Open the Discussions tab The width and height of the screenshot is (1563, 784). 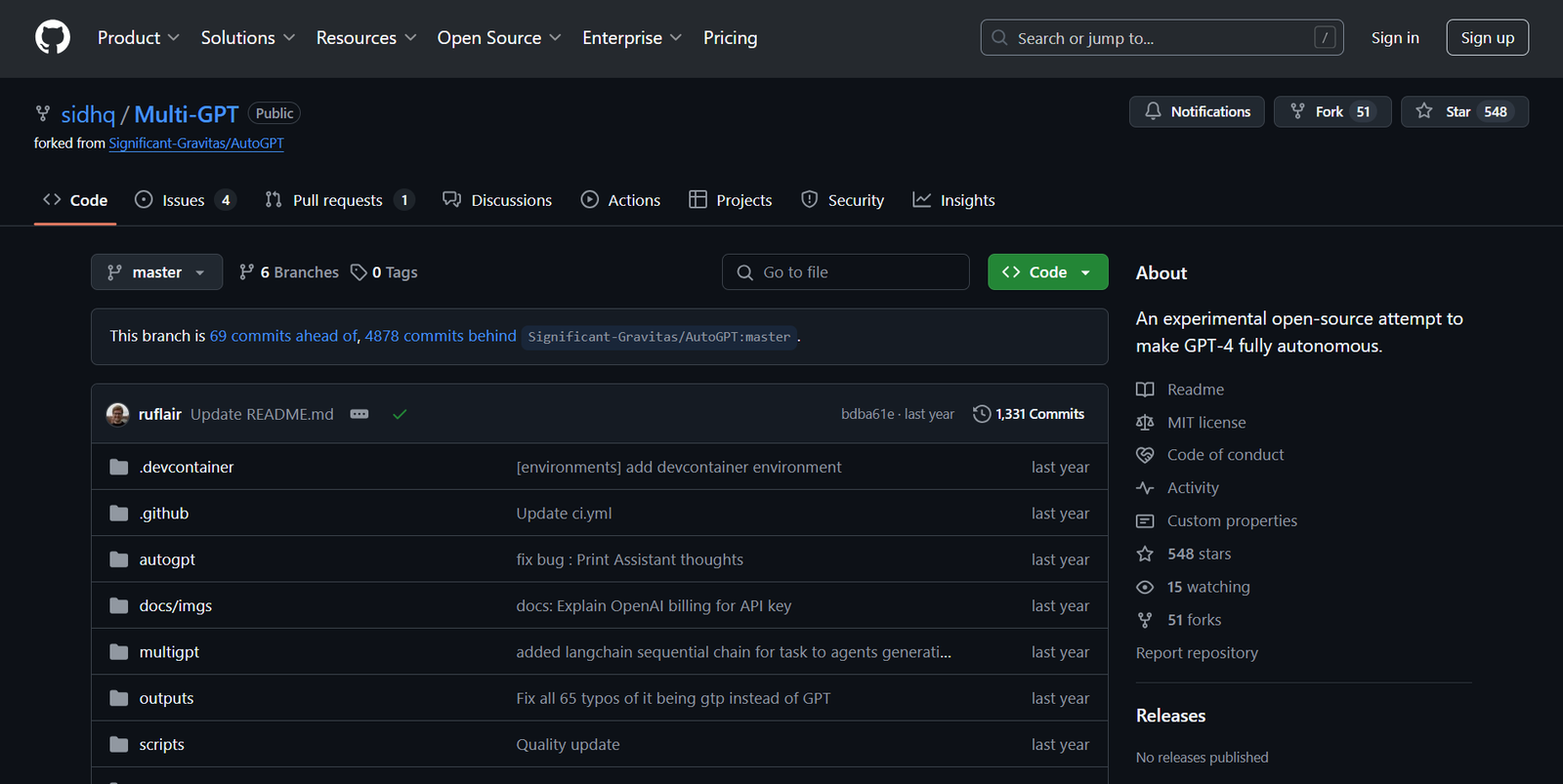tap(497, 200)
